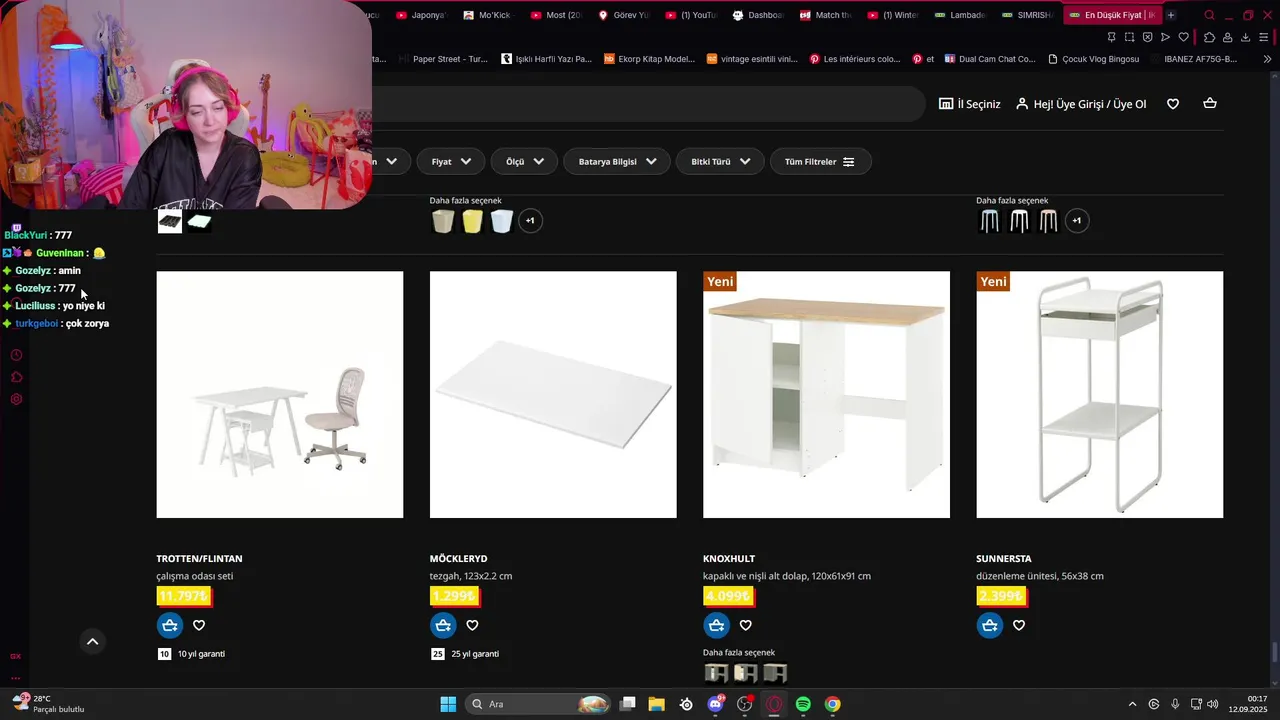Open the TROTTEN/FLINTAN product title
The image size is (1280, 720).
click(199, 559)
